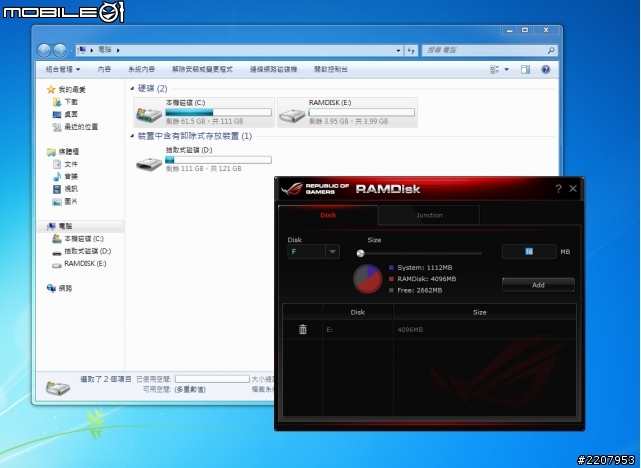Delete the E: RAMDisk with trash icon

pyautogui.click(x=303, y=329)
